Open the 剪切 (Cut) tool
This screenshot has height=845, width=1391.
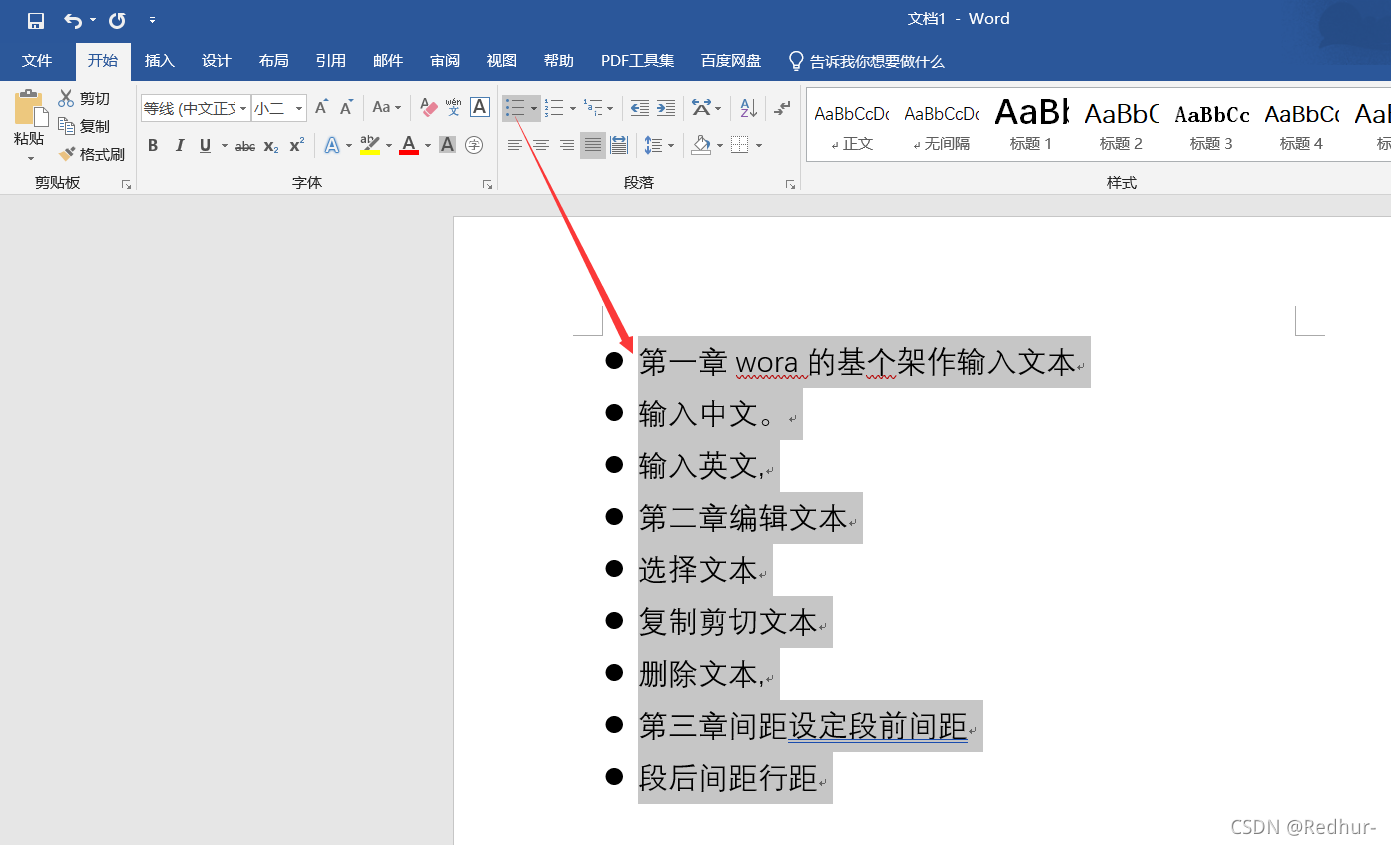tap(88, 97)
